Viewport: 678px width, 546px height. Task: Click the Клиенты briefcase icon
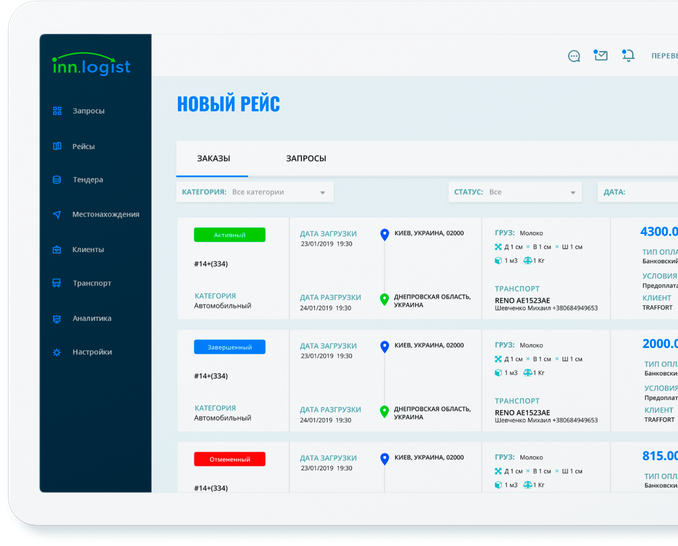coord(57,250)
